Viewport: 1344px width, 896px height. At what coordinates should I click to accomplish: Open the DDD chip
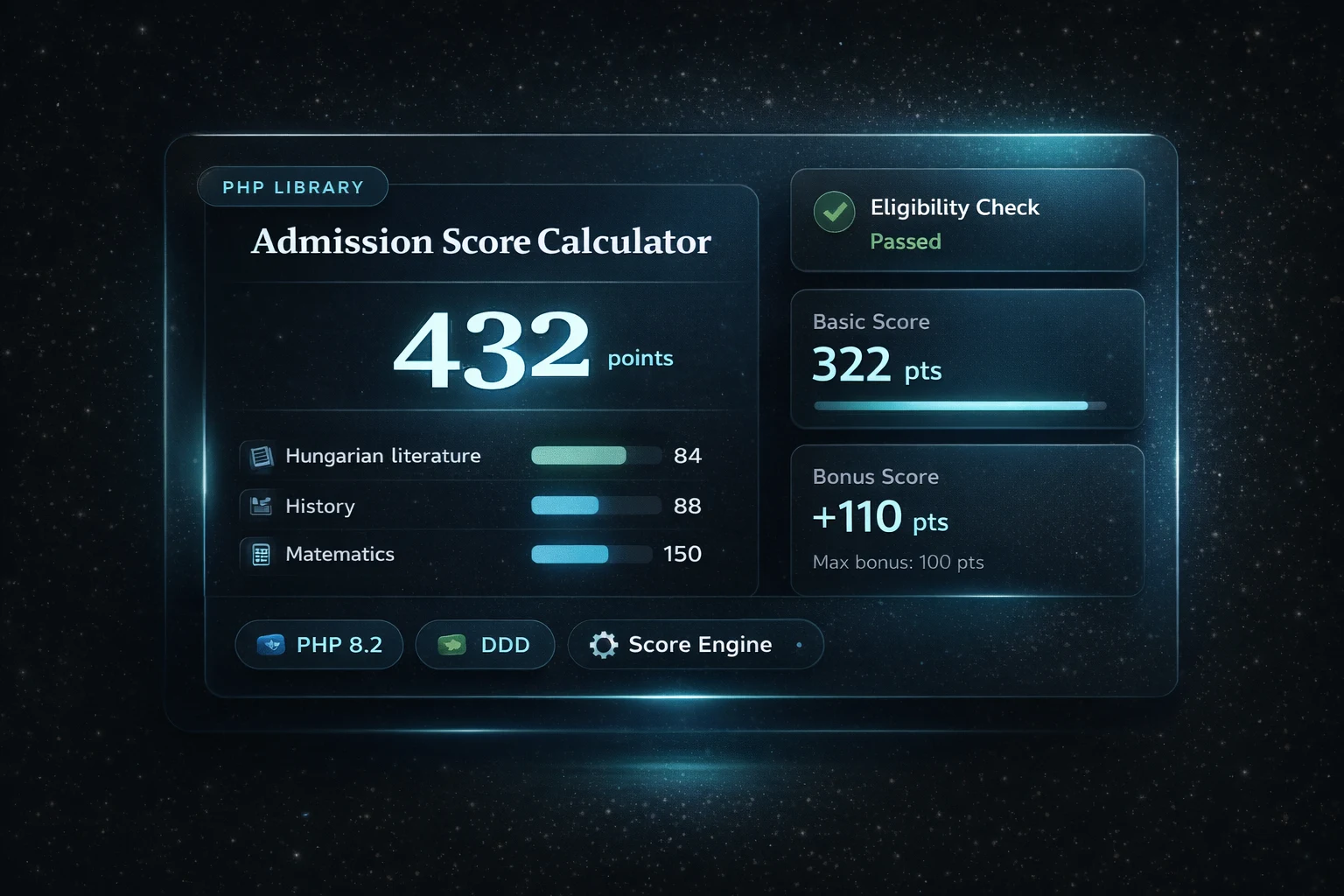coord(485,645)
